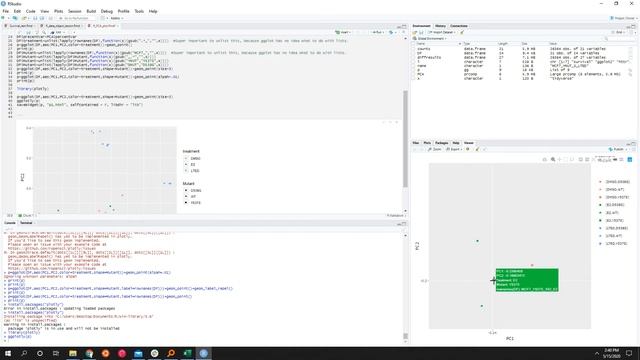Open Cortana from the taskbar
Viewport: 640px width, 360px height.
[40, 353]
